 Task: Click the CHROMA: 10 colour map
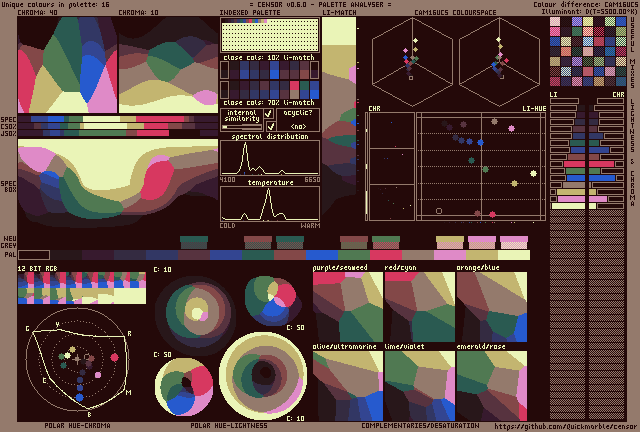[x=168, y=65]
